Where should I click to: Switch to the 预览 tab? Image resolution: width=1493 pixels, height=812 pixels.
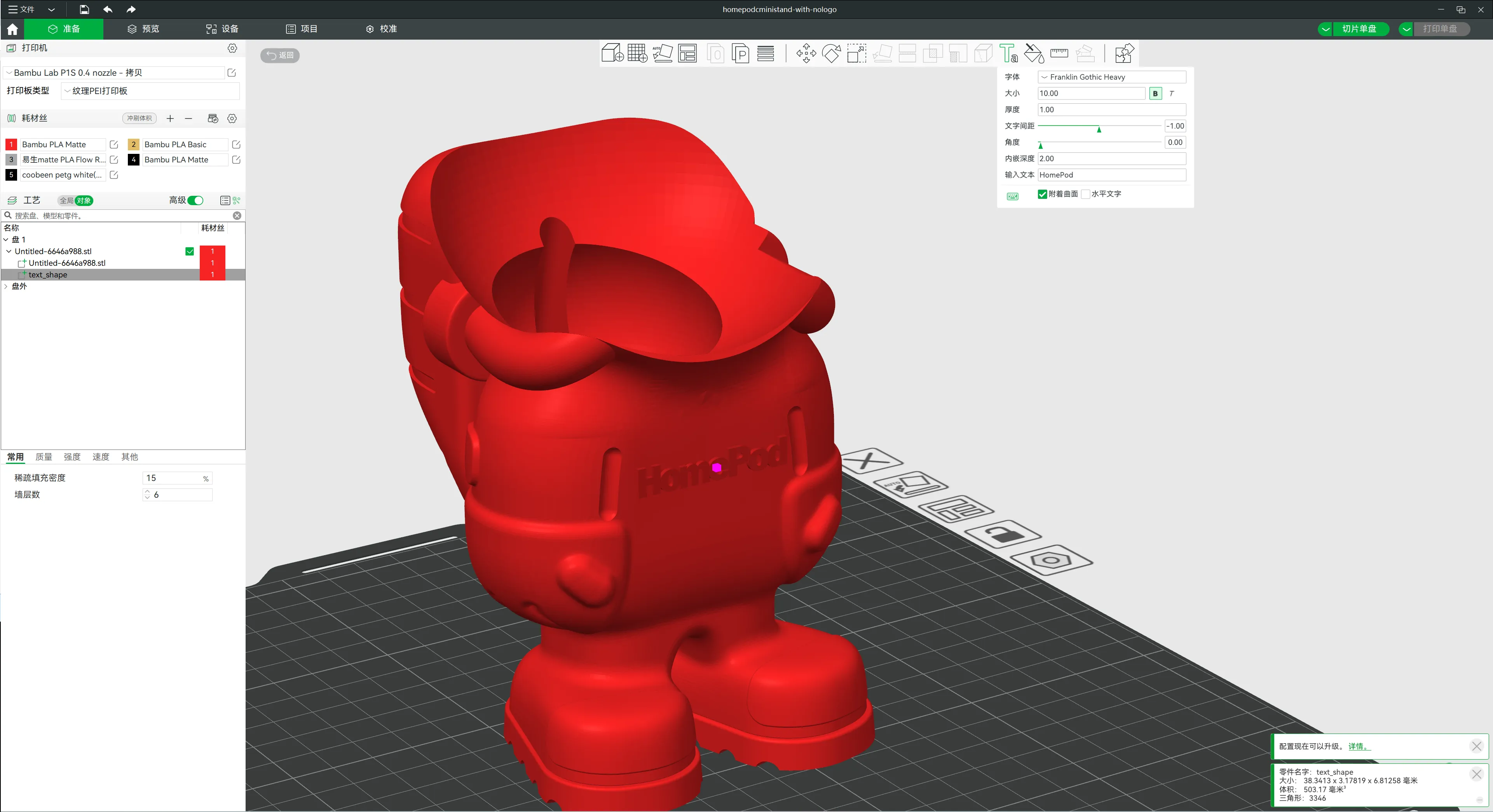[x=143, y=29]
